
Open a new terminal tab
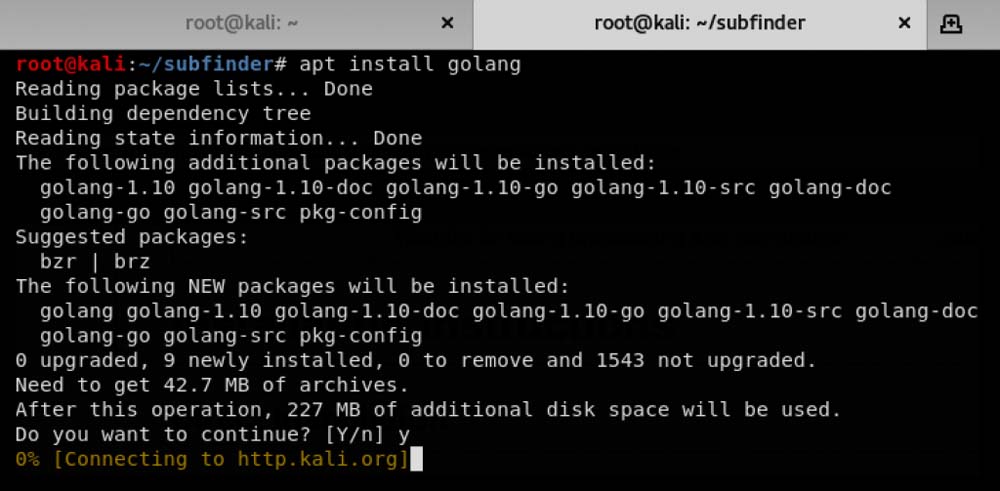click(951, 24)
